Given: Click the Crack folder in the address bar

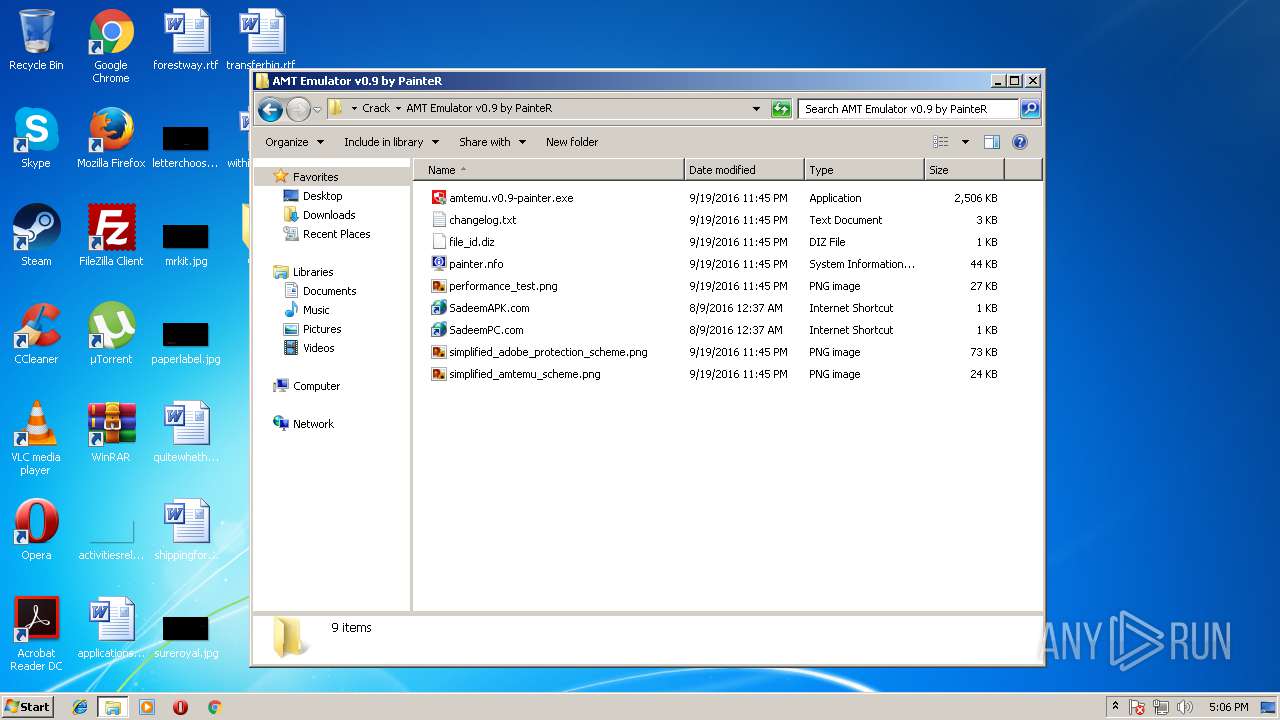Looking at the screenshot, I should click(x=376, y=108).
